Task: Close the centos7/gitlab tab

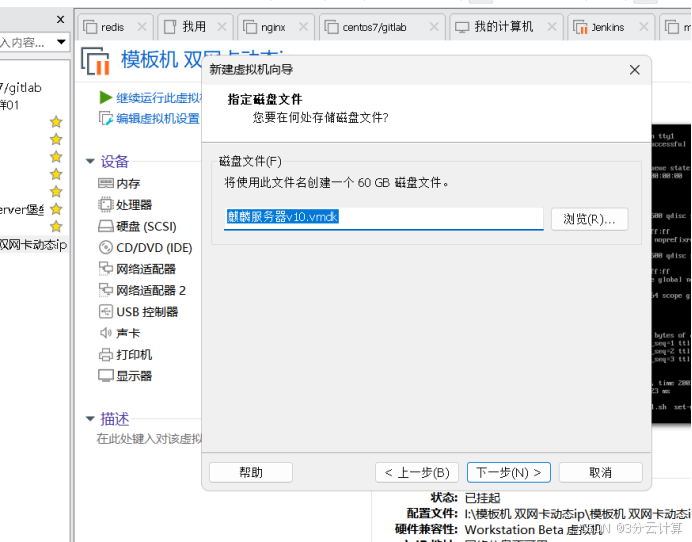Action: (x=434, y=27)
